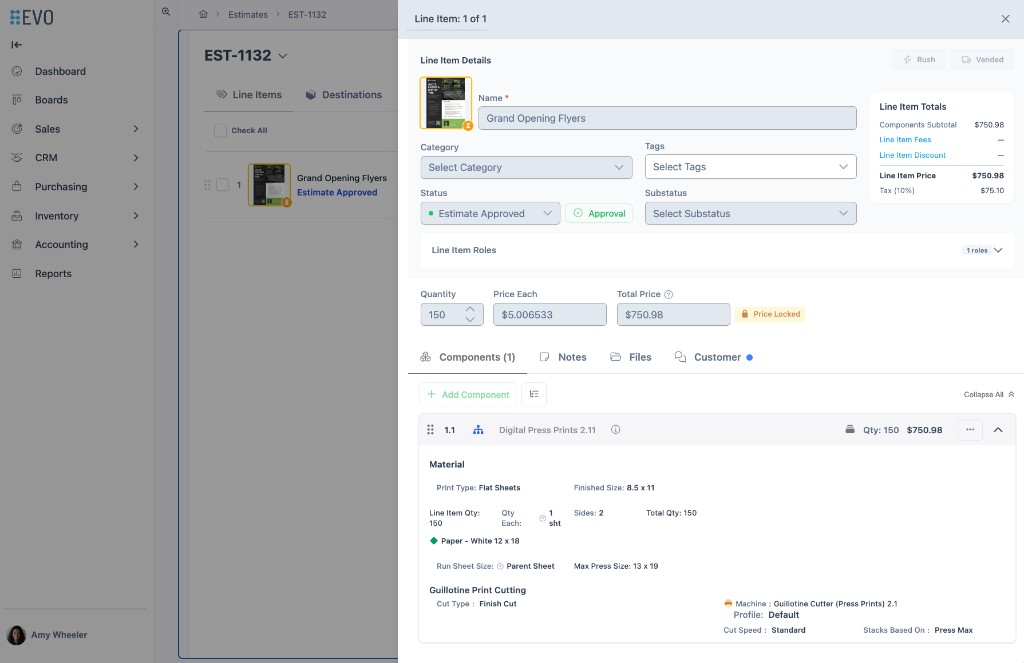Image resolution: width=1024 pixels, height=663 pixels.
Task: Switch to the Components (1) tab
Action: coord(468,357)
